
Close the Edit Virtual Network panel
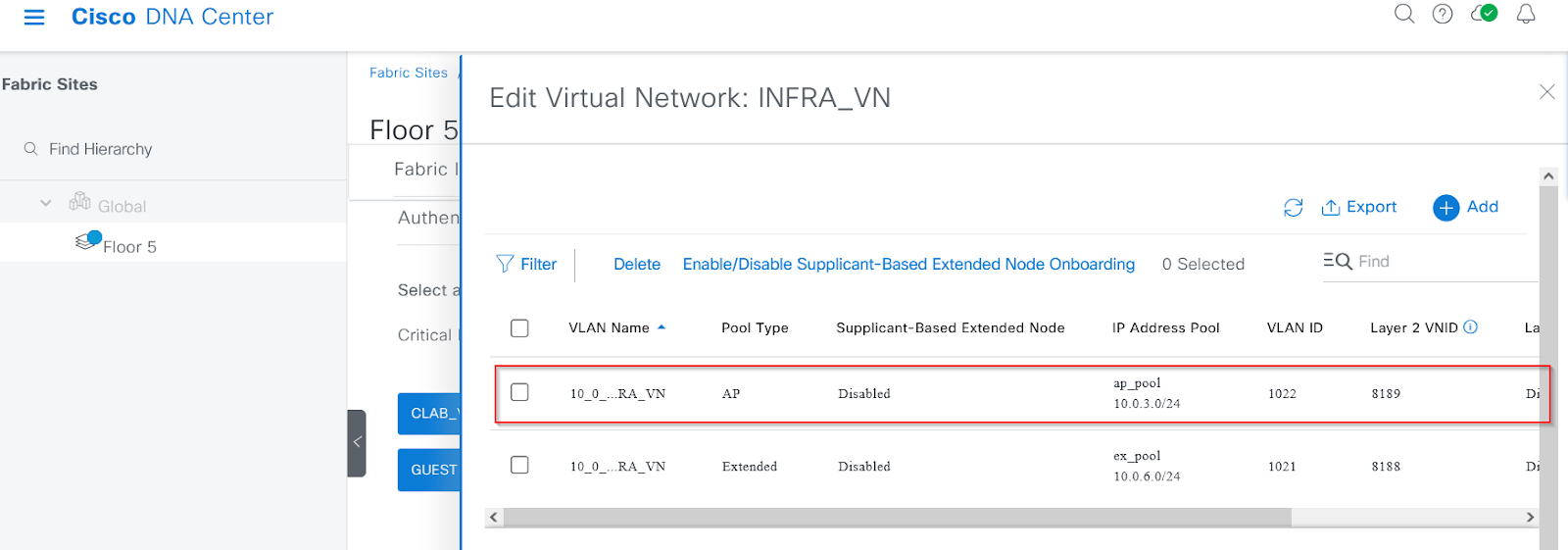1547,92
